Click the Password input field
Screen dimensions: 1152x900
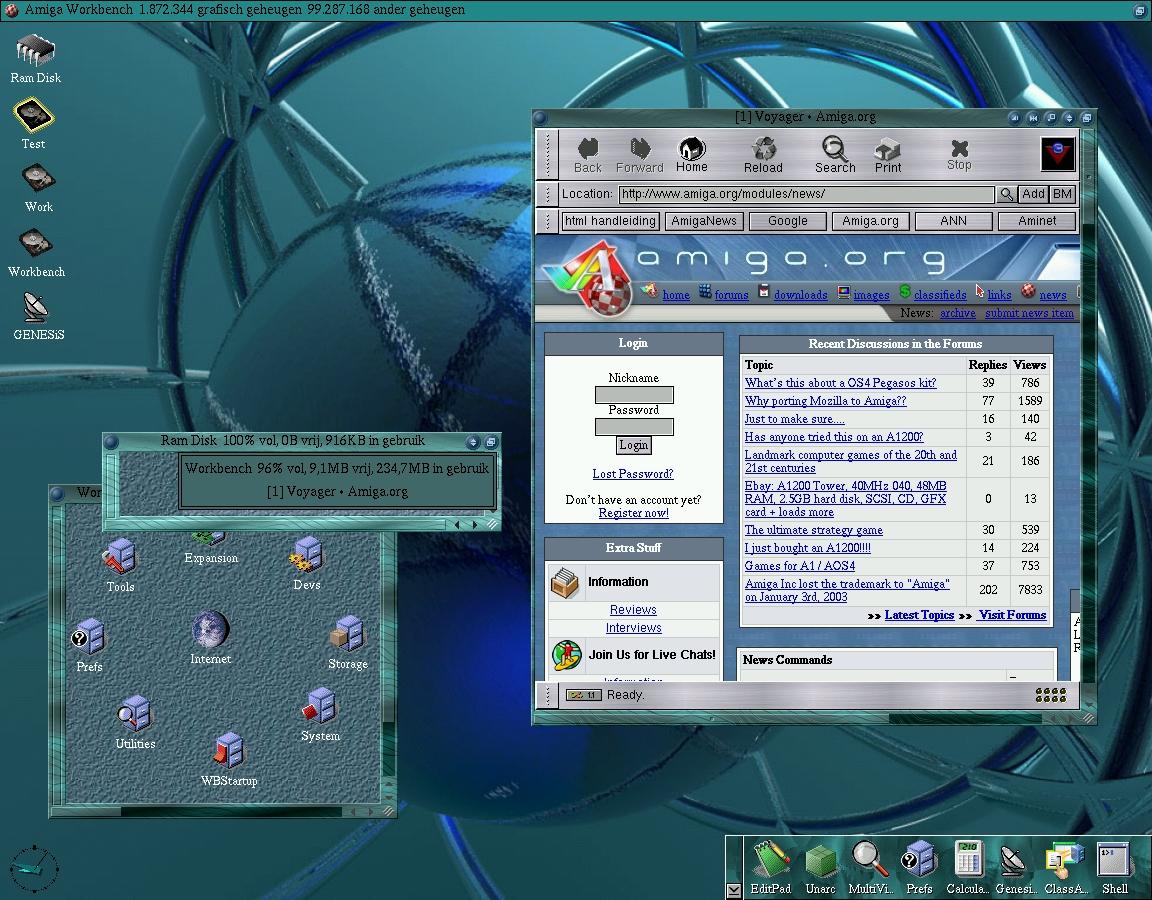pos(633,427)
